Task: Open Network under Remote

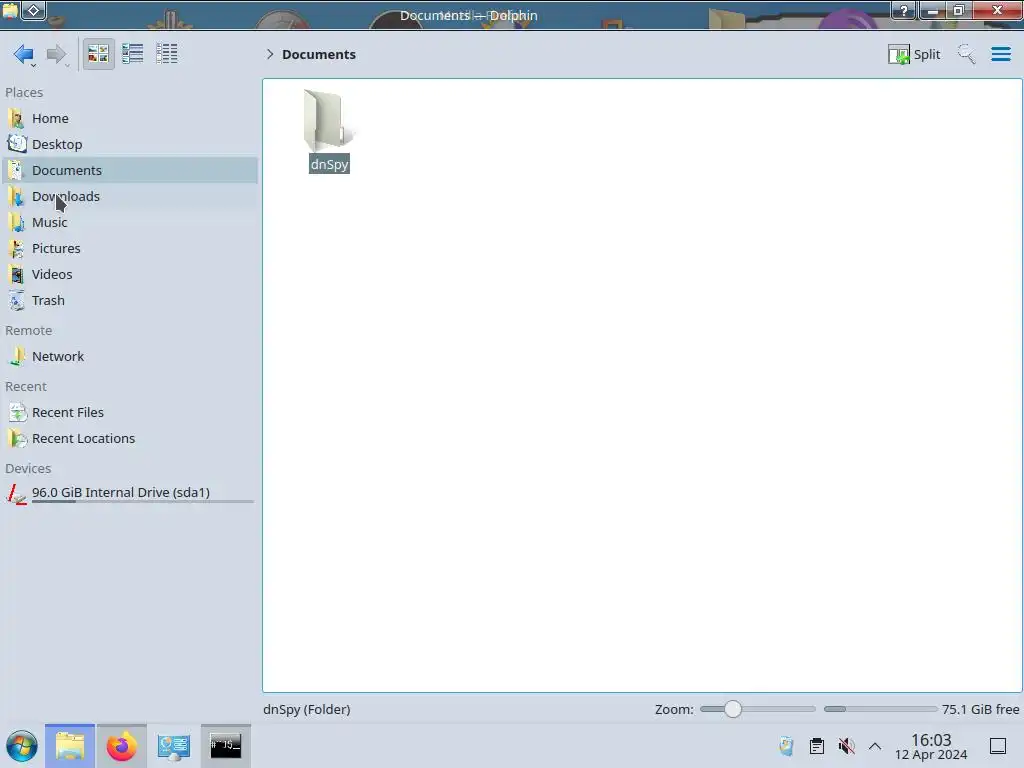Action: 130,357
